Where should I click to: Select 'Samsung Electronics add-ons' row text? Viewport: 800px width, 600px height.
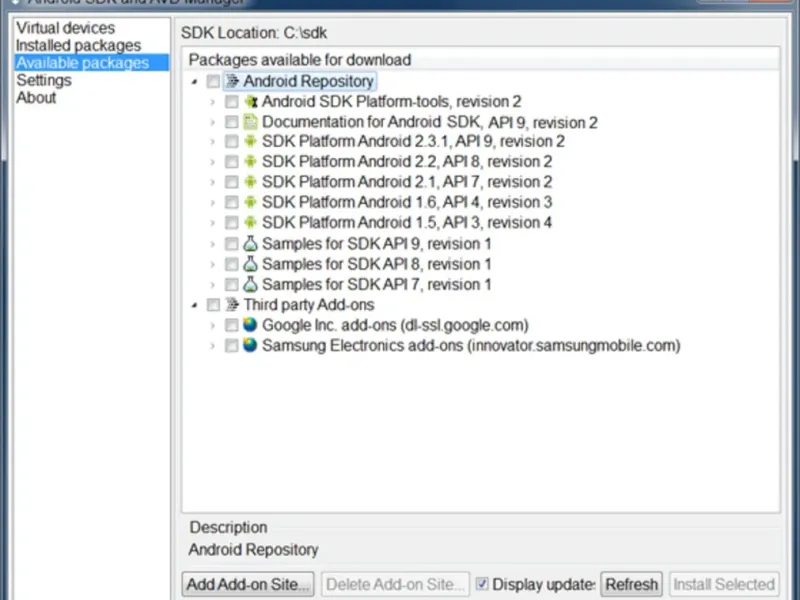[471, 345]
